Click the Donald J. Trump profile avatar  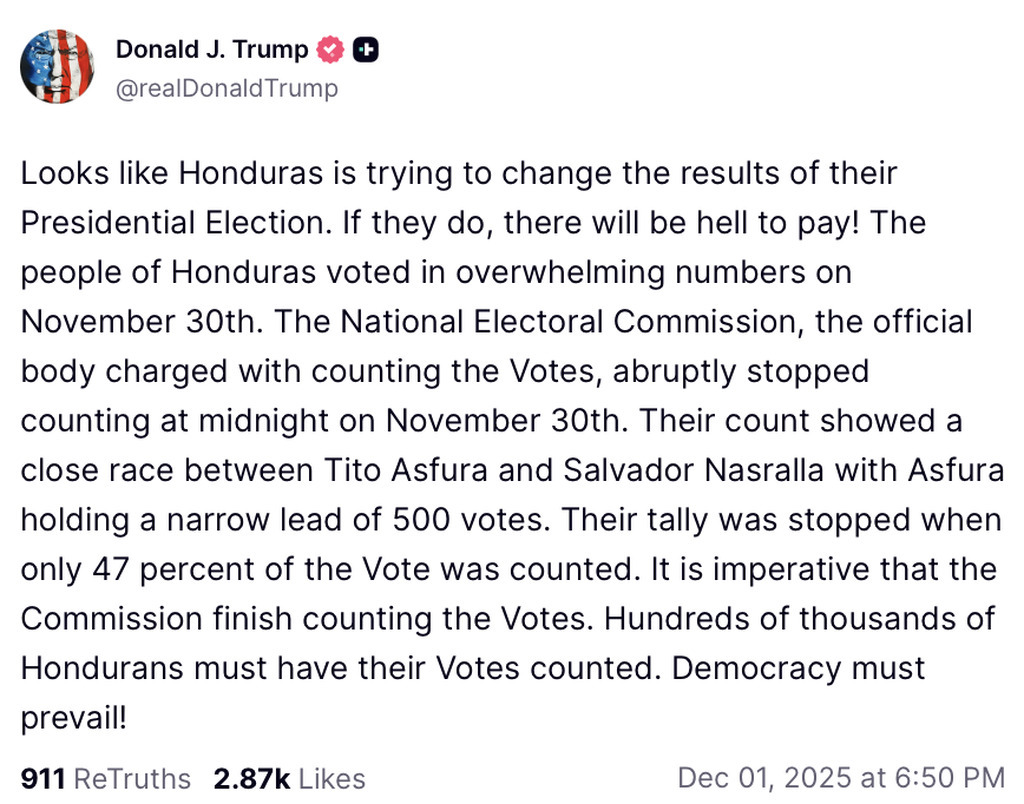point(57,66)
